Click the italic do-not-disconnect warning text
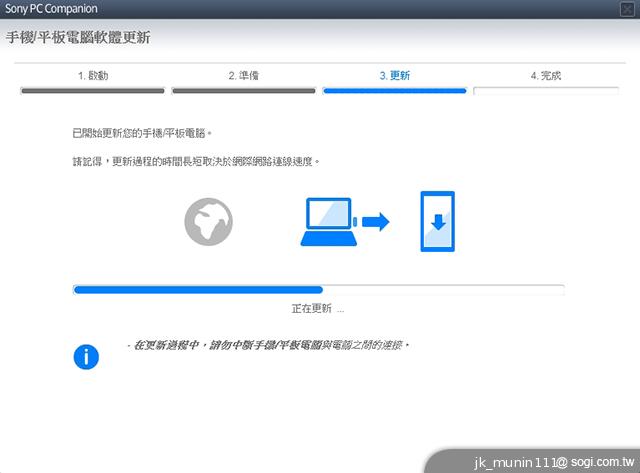The height and width of the screenshot is (473, 640). [x=270, y=345]
